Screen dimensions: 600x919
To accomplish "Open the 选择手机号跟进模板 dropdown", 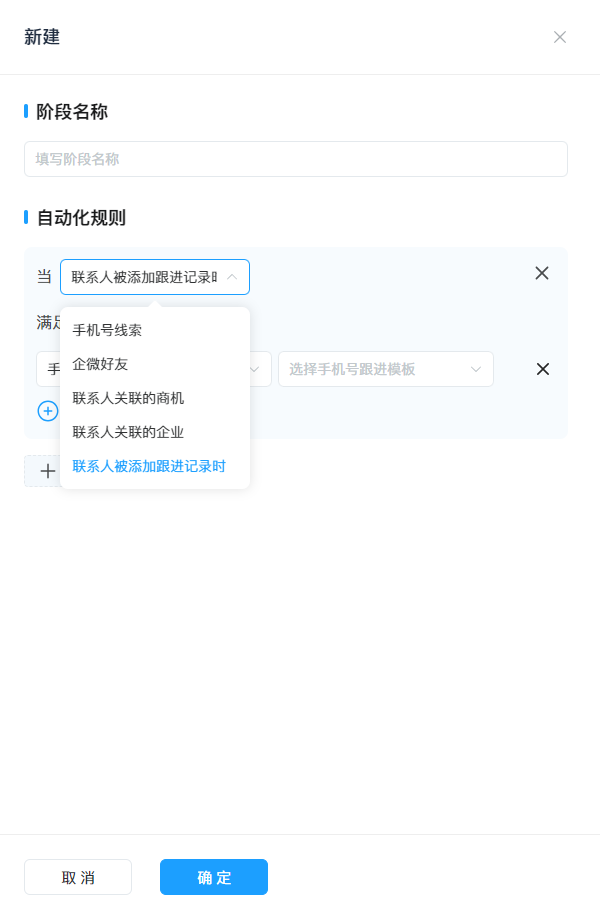I will coord(386,369).
